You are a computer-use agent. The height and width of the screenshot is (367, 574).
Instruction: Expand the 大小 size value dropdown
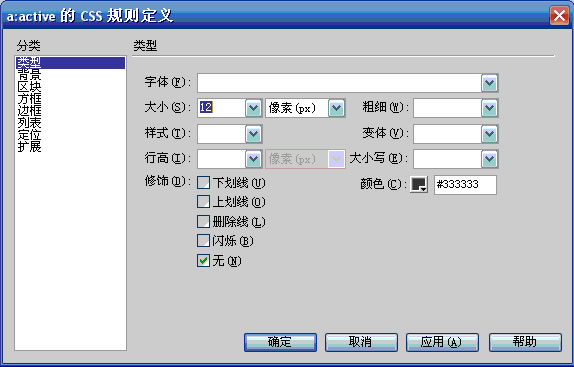coord(253,108)
